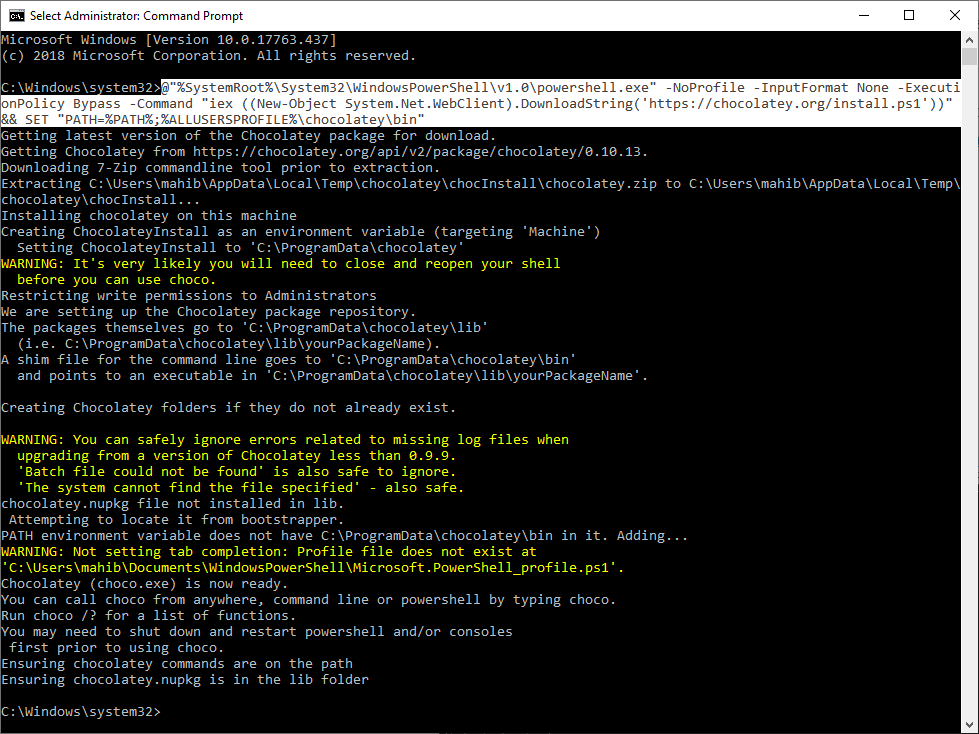
Task: Click 'Downloading 7-Zip commandline tool' line
Action: tap(220, 168)
